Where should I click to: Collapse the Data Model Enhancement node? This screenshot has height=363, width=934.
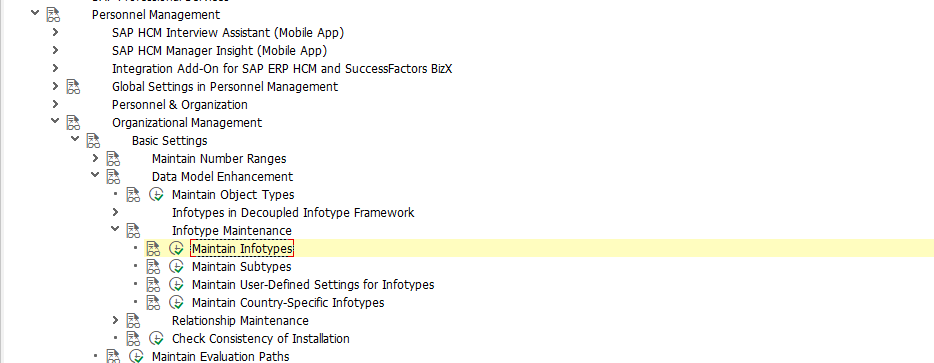click(95, 175)
